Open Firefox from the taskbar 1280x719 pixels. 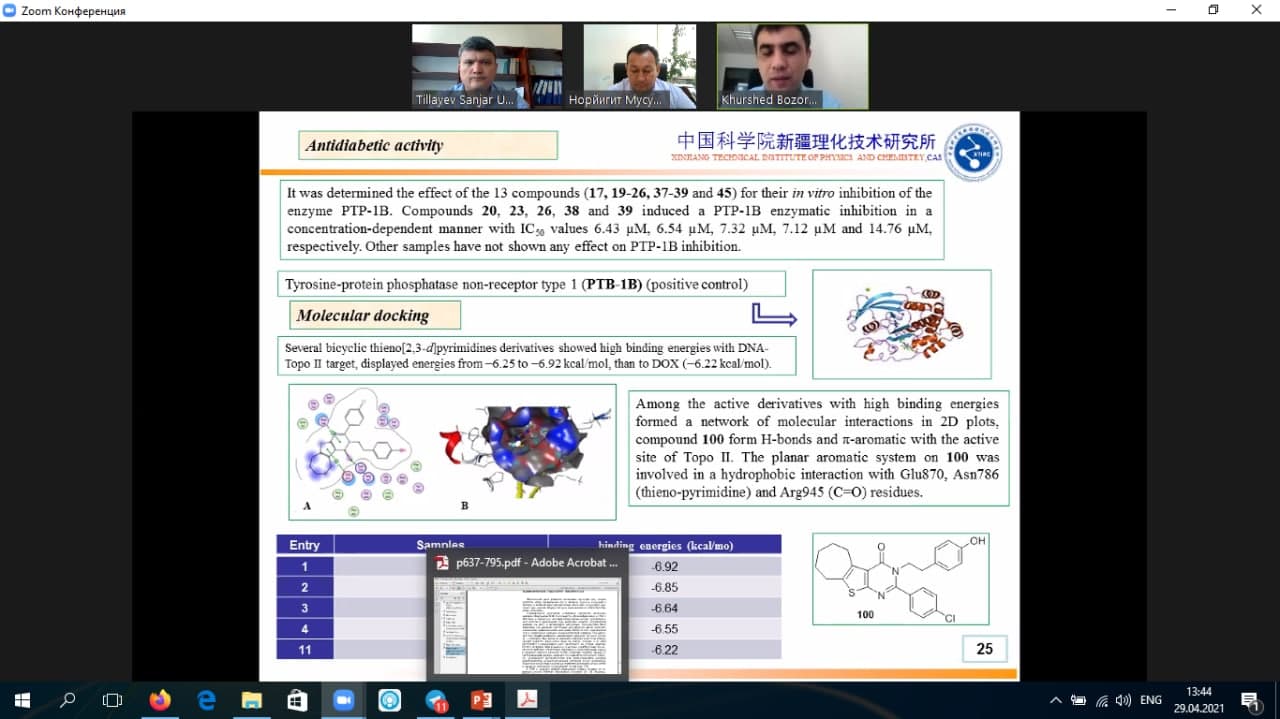pos(160,700)
